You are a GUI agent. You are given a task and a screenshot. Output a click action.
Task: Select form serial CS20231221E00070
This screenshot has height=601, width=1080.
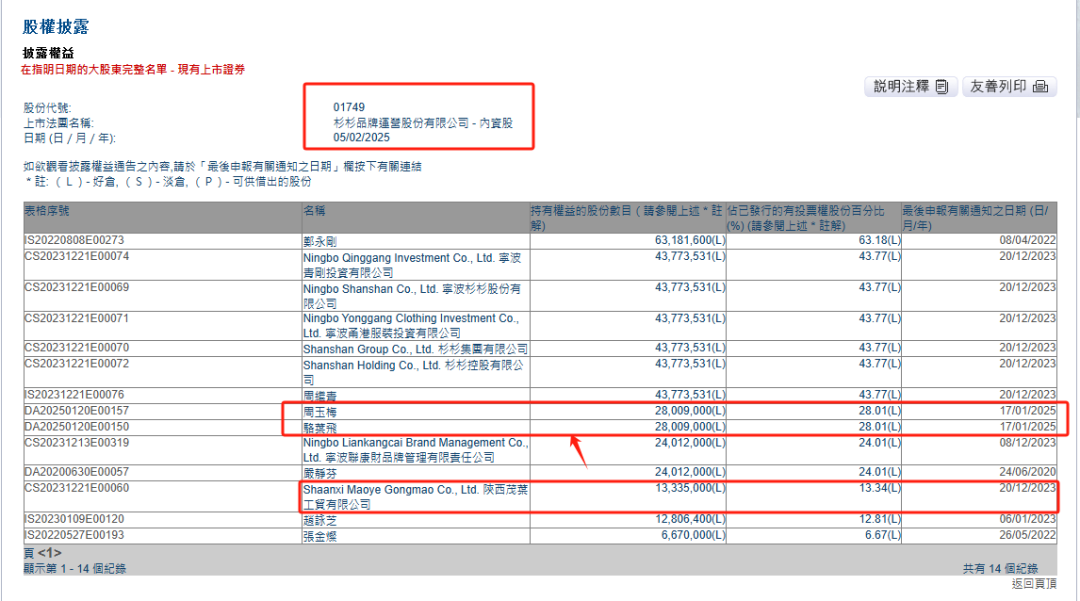click(x=76, y=348)
